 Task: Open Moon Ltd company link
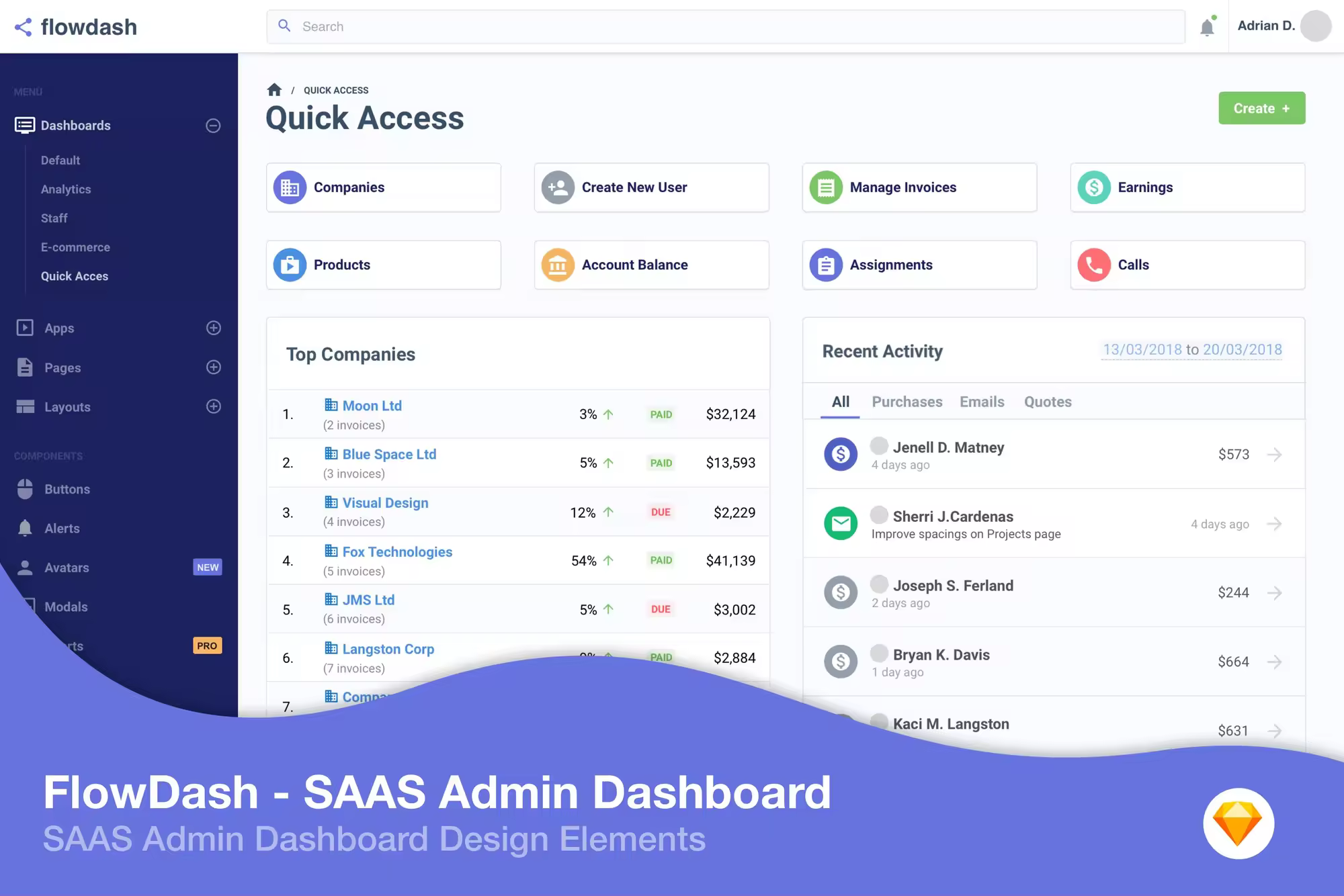coord(372,406)
